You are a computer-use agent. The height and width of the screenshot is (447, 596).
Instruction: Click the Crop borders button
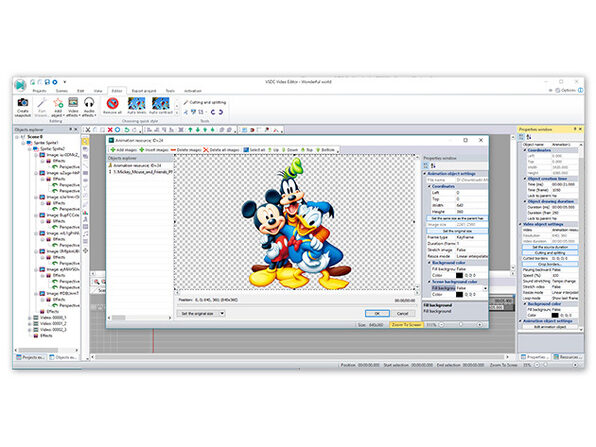[550, 264]
